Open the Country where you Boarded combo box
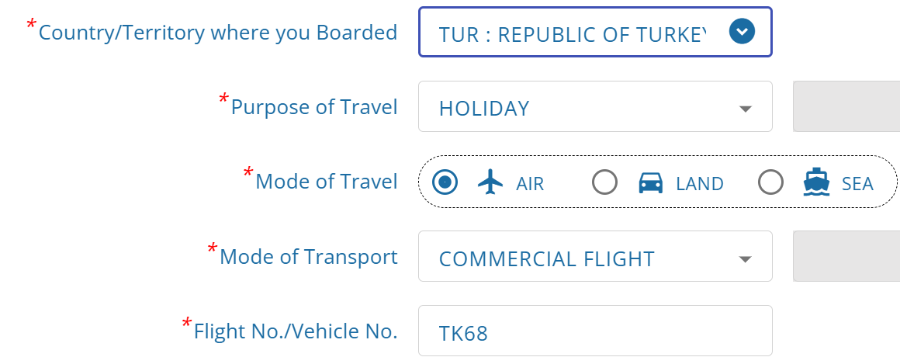This screenshot has width=900, height=364. 595,32
